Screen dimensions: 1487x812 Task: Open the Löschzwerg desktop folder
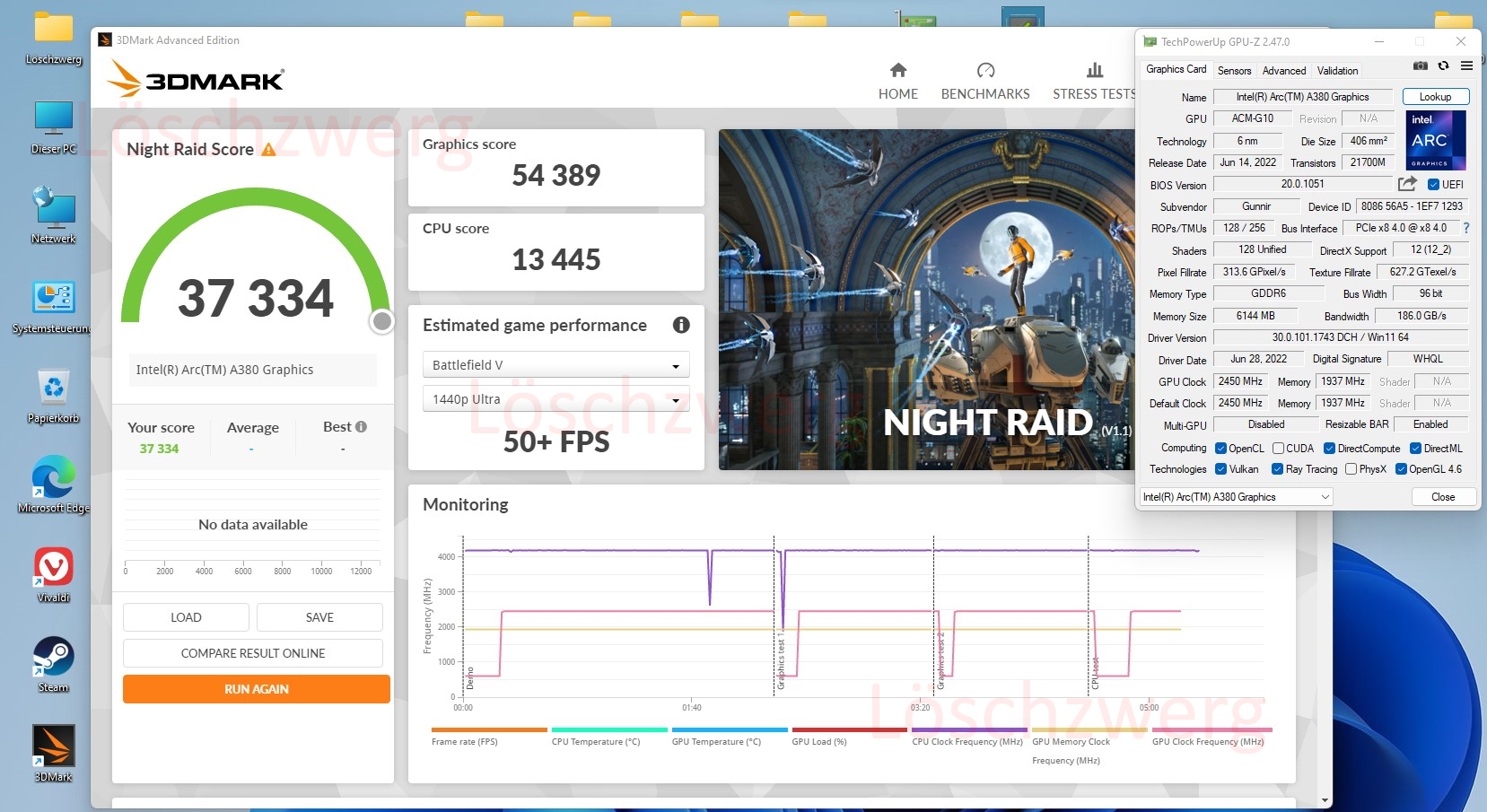[54, 38]
